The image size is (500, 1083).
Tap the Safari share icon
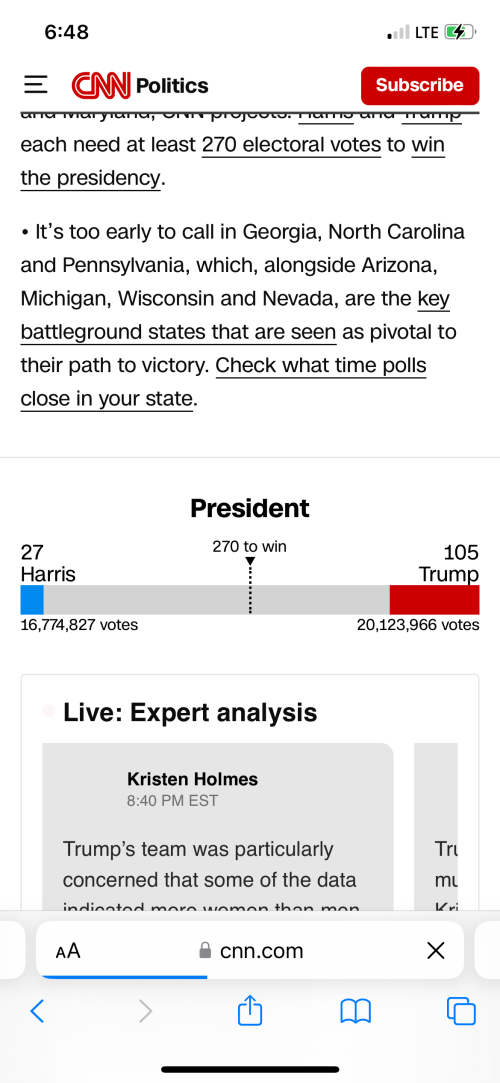pyautogui.click(x=250, y=1011)
